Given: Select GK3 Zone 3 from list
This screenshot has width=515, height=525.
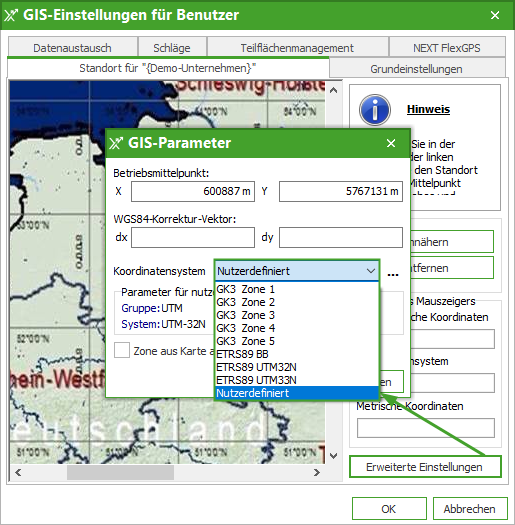Looking at the screenshot, I should point(297,315).
